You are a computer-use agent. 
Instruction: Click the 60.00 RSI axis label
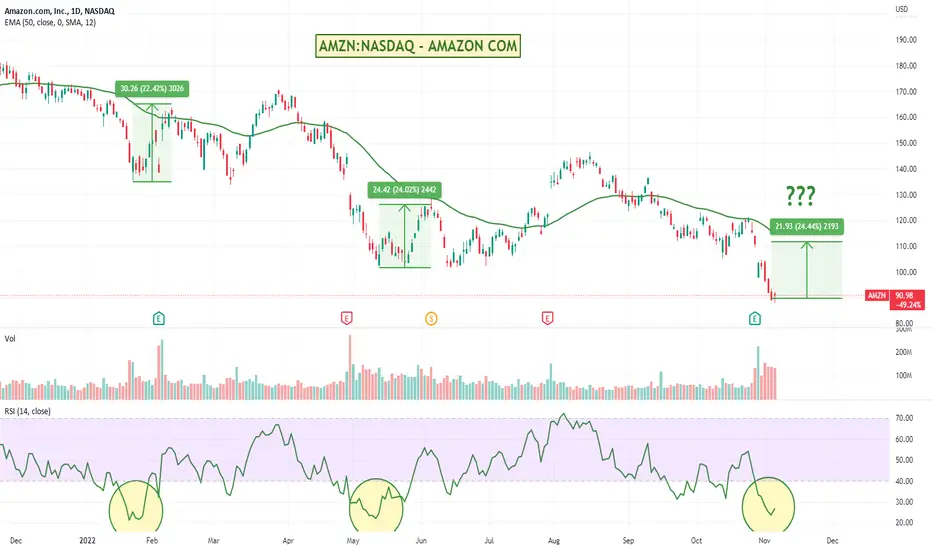click(x=904, y=439)
